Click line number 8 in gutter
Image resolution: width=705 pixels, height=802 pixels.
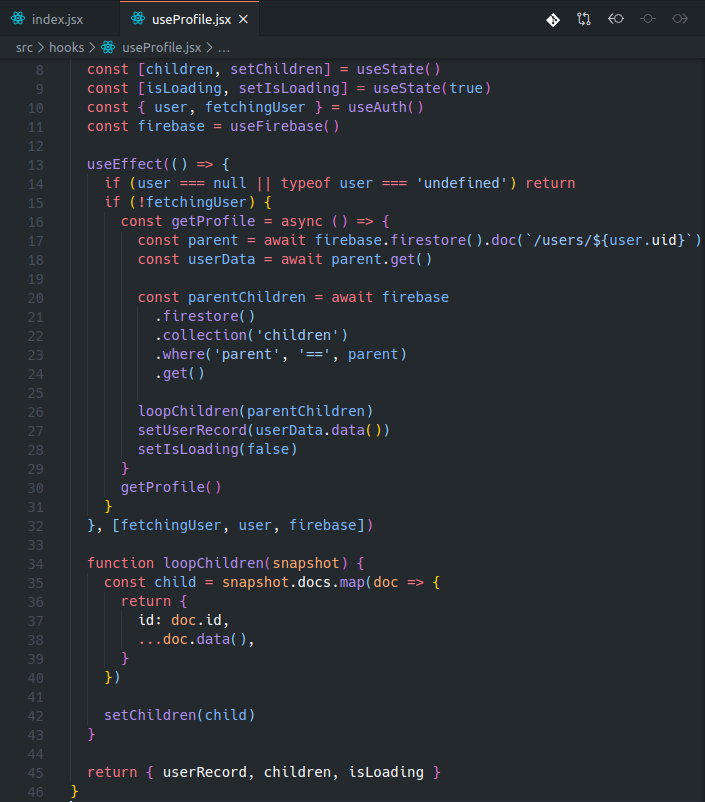tap(39, 70)
